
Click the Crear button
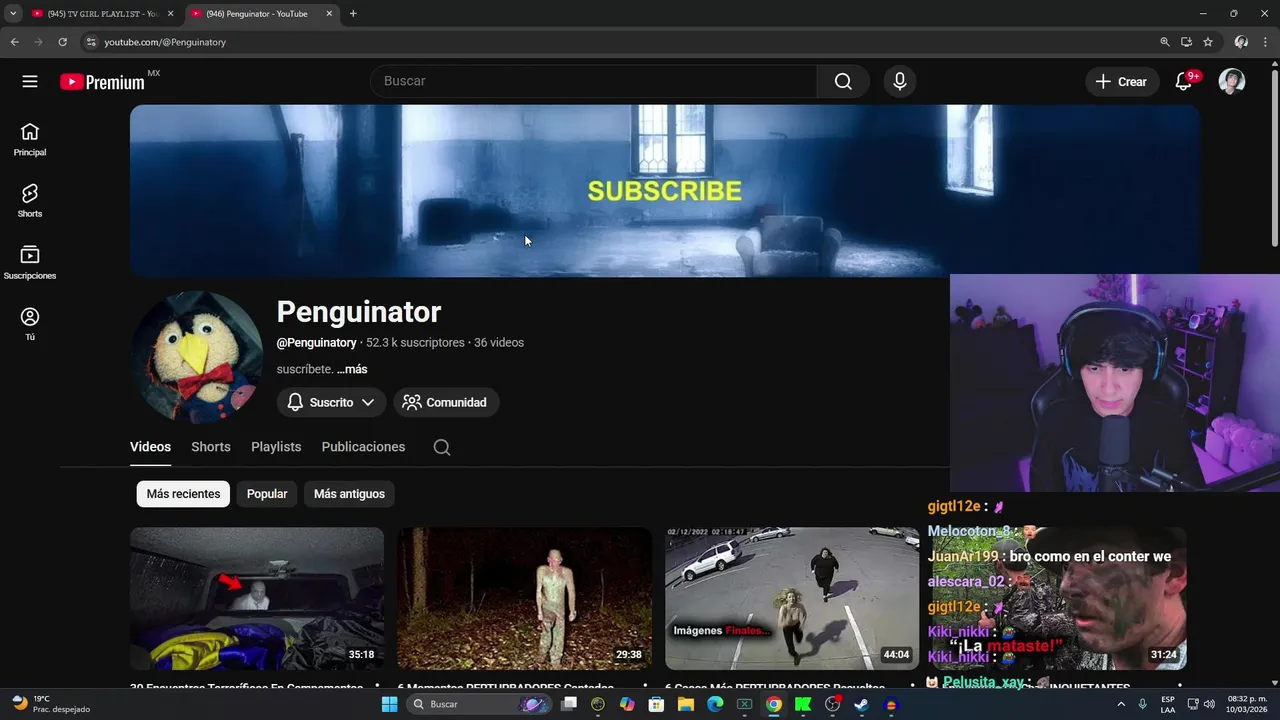(x=1122, y=82)
